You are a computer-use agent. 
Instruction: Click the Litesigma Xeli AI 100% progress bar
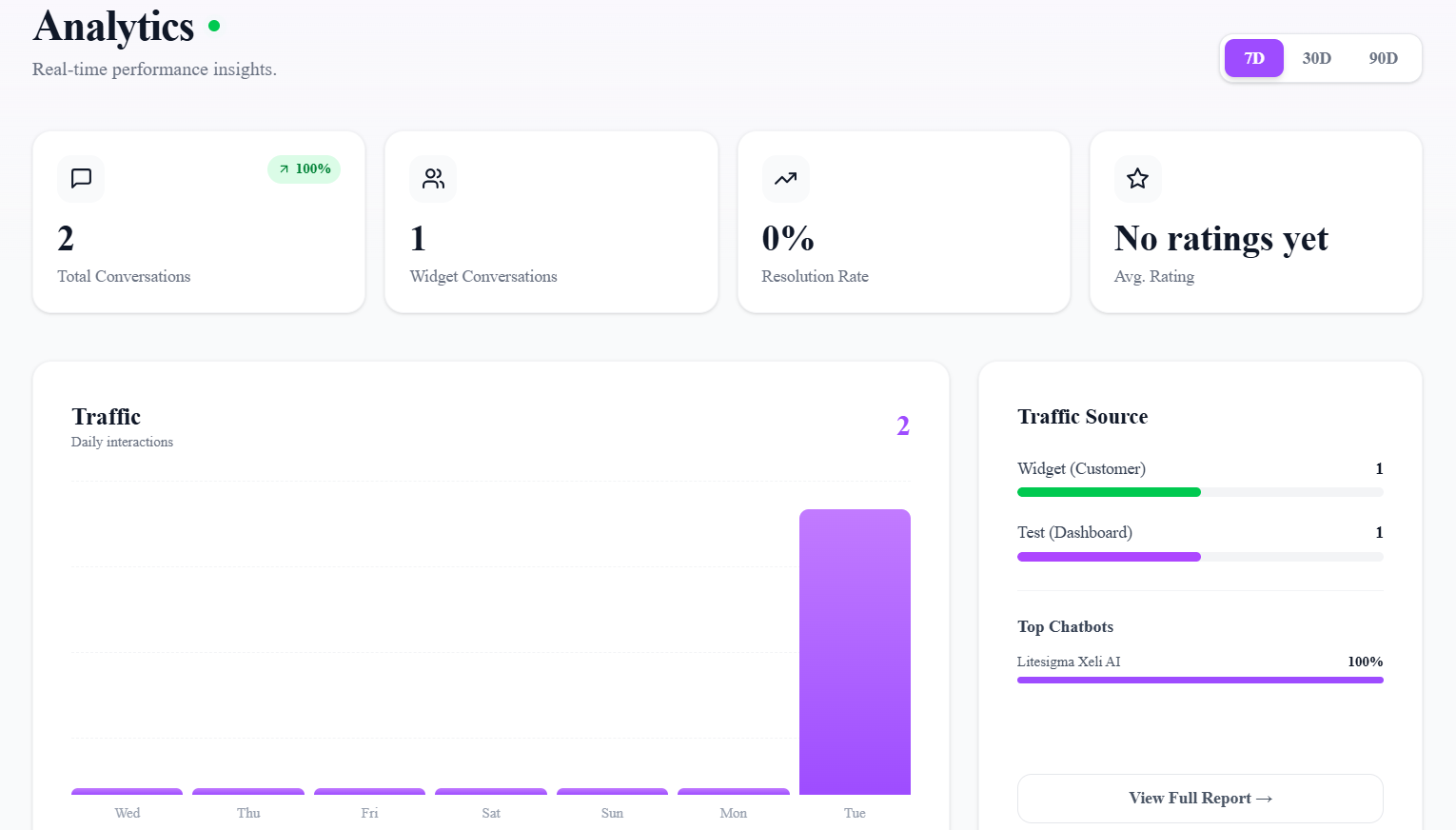click(1200, 680)
